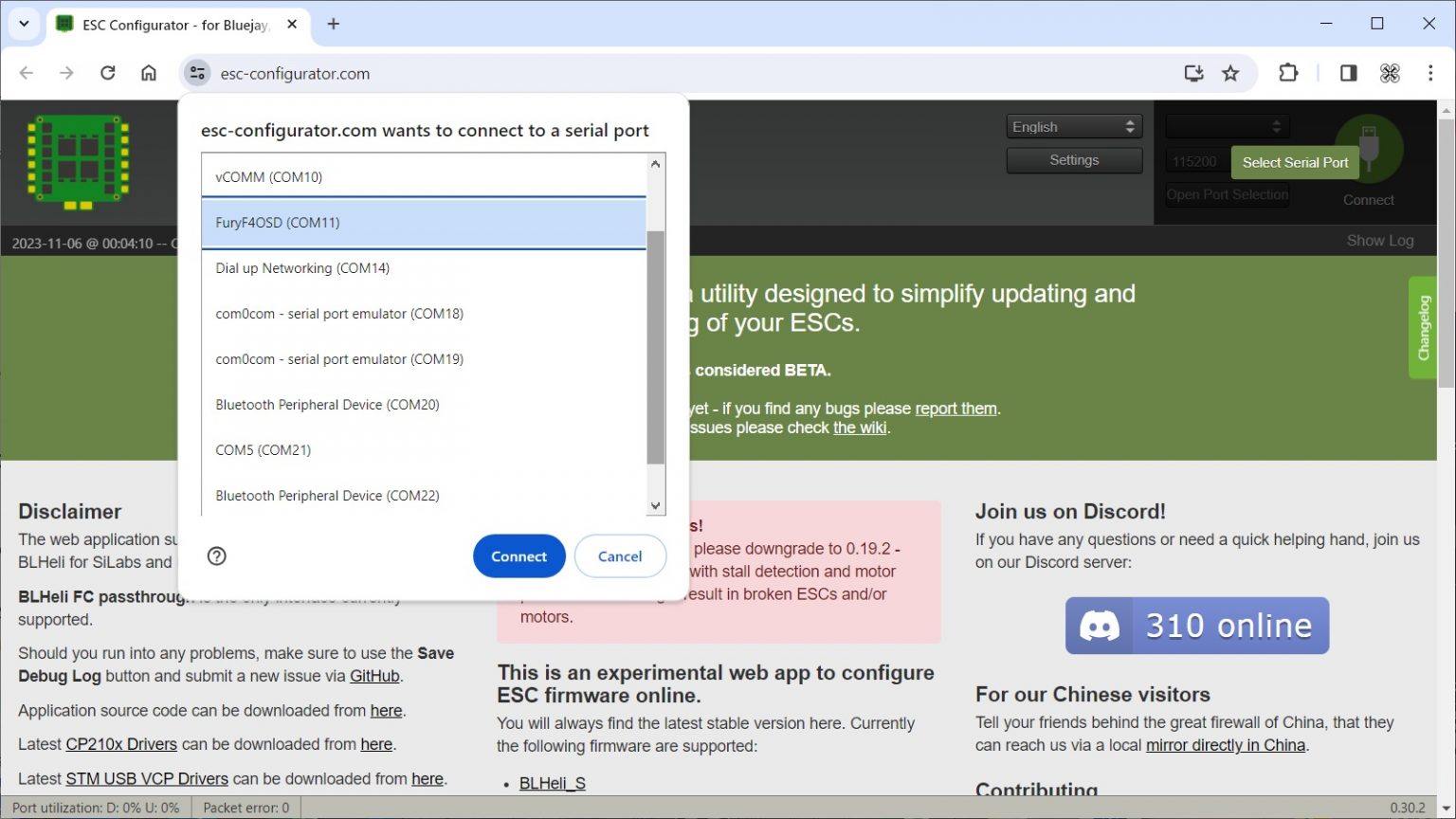Viewport: 1456px width, 819px height.
Task: Click the dialog Connect button
Action: pos(519,556)
